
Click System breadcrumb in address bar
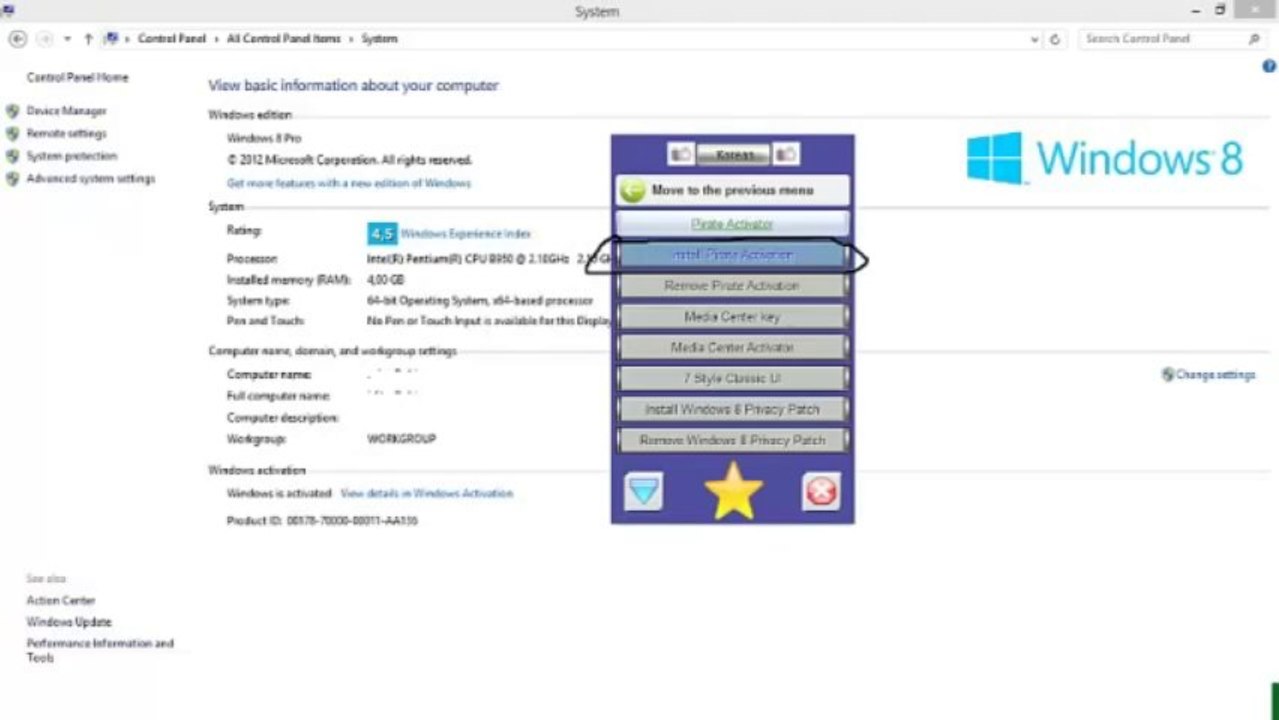380,39
